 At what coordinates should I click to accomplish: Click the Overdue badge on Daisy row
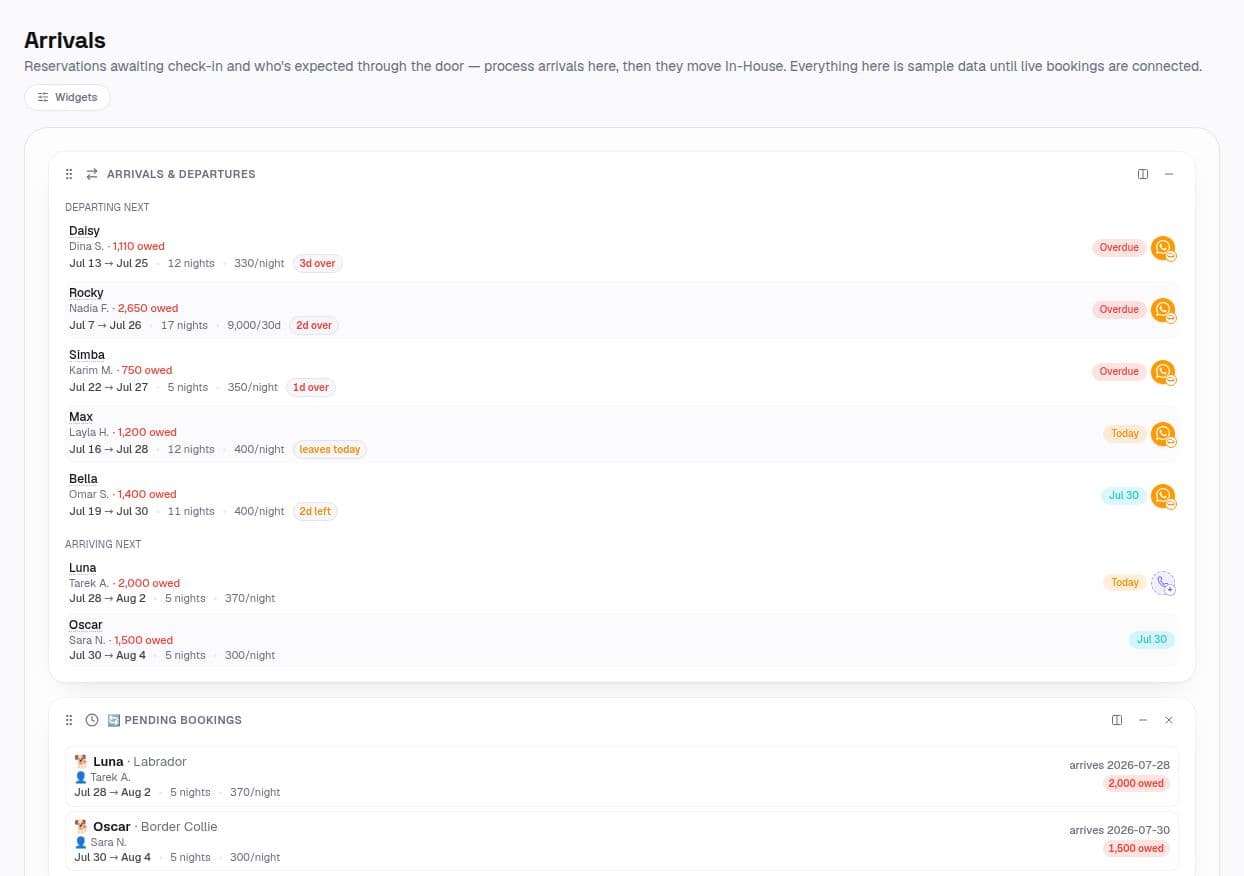[x=1119, y=248]
